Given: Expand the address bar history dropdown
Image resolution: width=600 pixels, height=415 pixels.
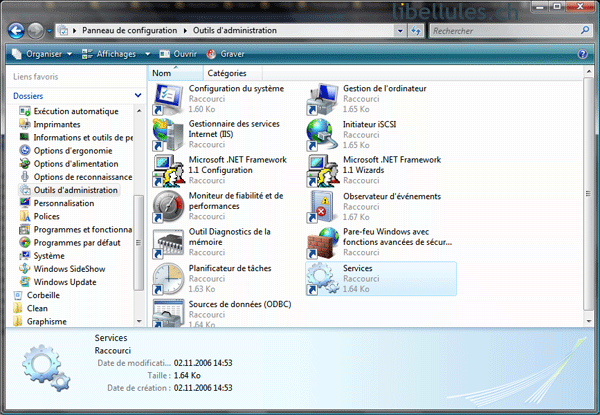Looking at the screenshot, I should coord(400,31).
